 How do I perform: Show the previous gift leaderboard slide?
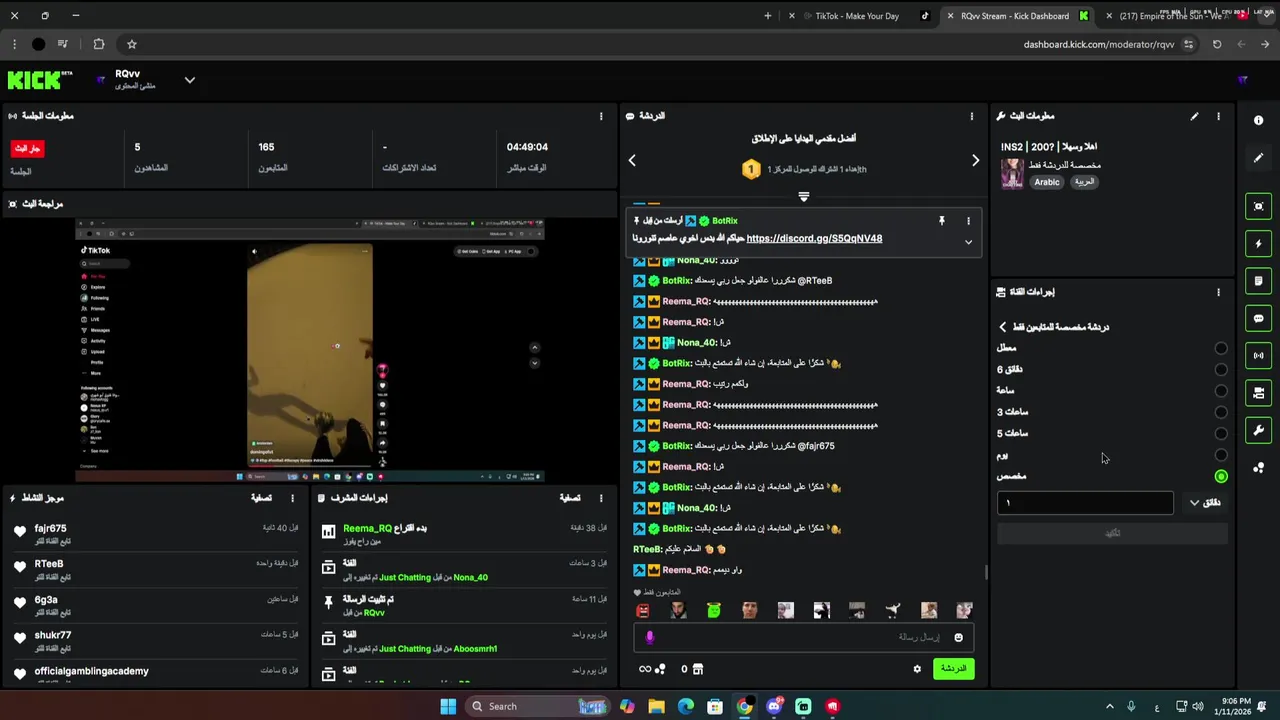[x=632, y=160]
